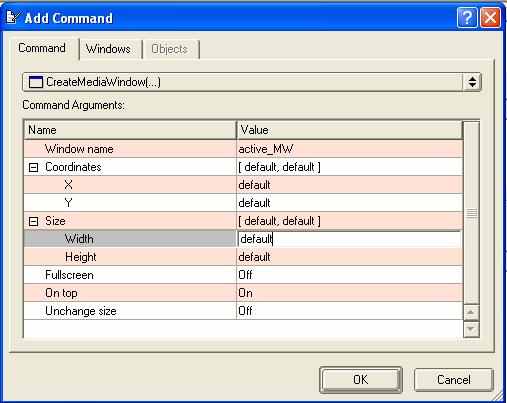Open the CreateMediaWindow command dropdown
Screen dimensions: 507x403
(472, 82)
